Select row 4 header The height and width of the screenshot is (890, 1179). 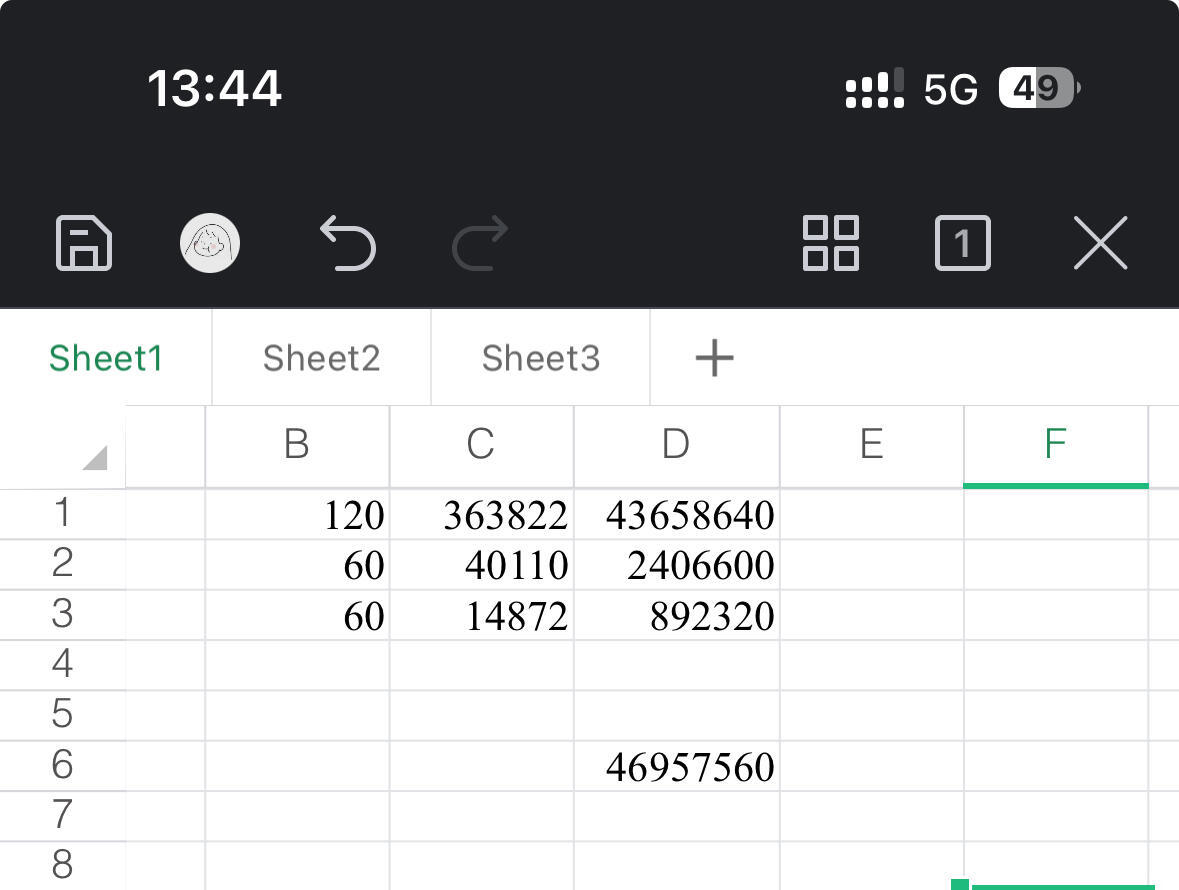[x=62, y=664]
